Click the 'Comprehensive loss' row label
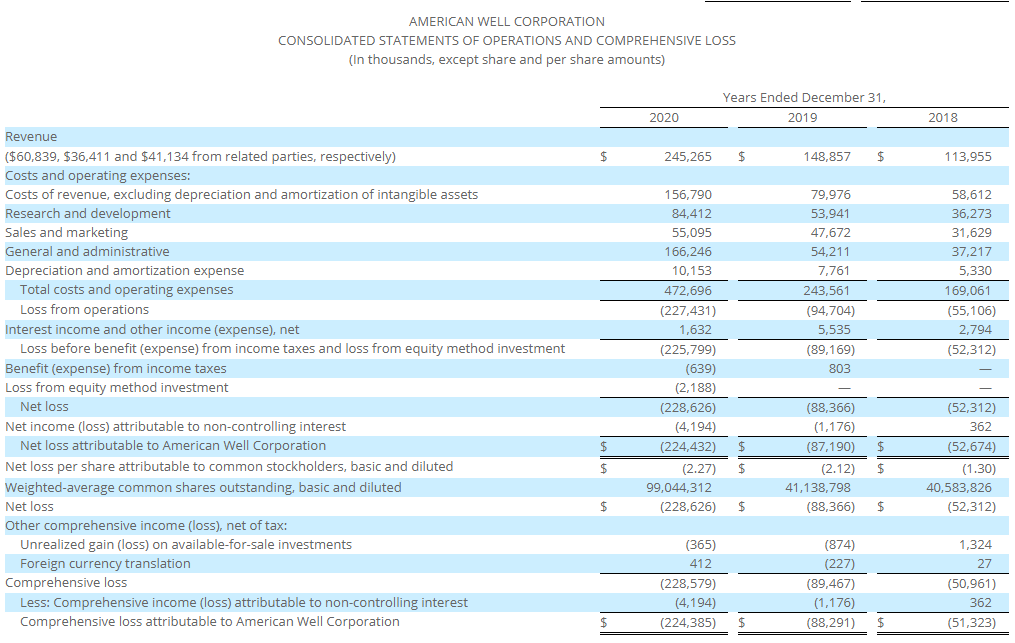This screenshot has width=1015, height=643. pos(66,583)
